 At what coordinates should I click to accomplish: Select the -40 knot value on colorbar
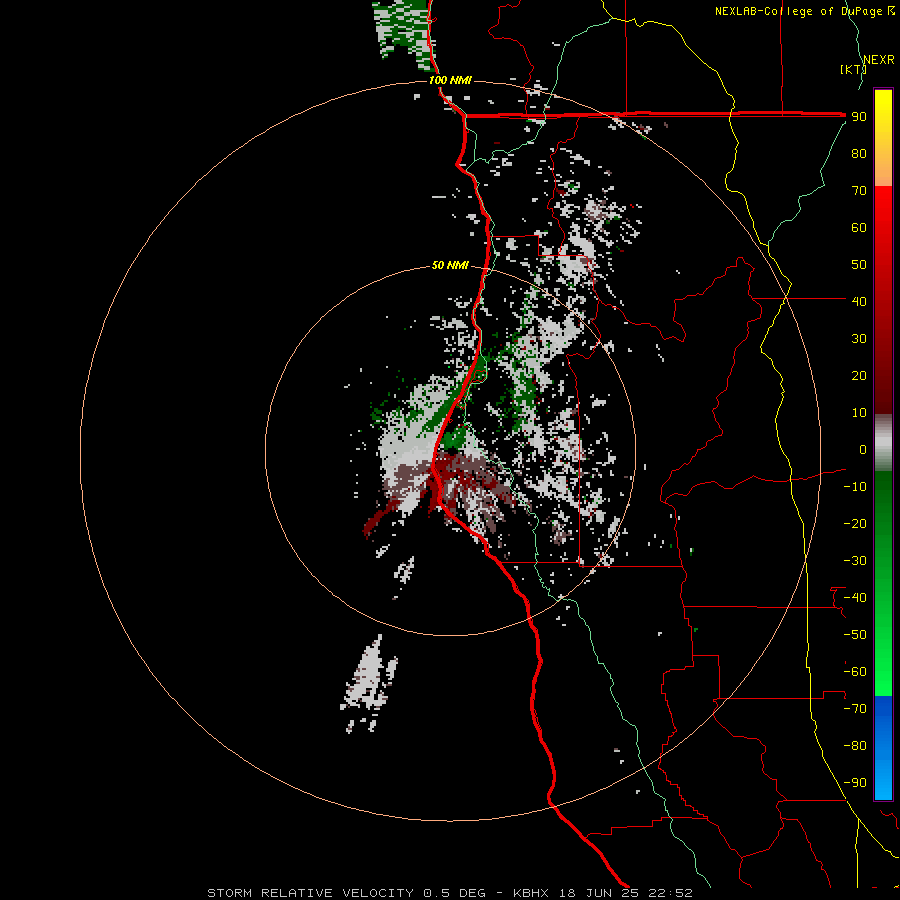coord(855,598)
